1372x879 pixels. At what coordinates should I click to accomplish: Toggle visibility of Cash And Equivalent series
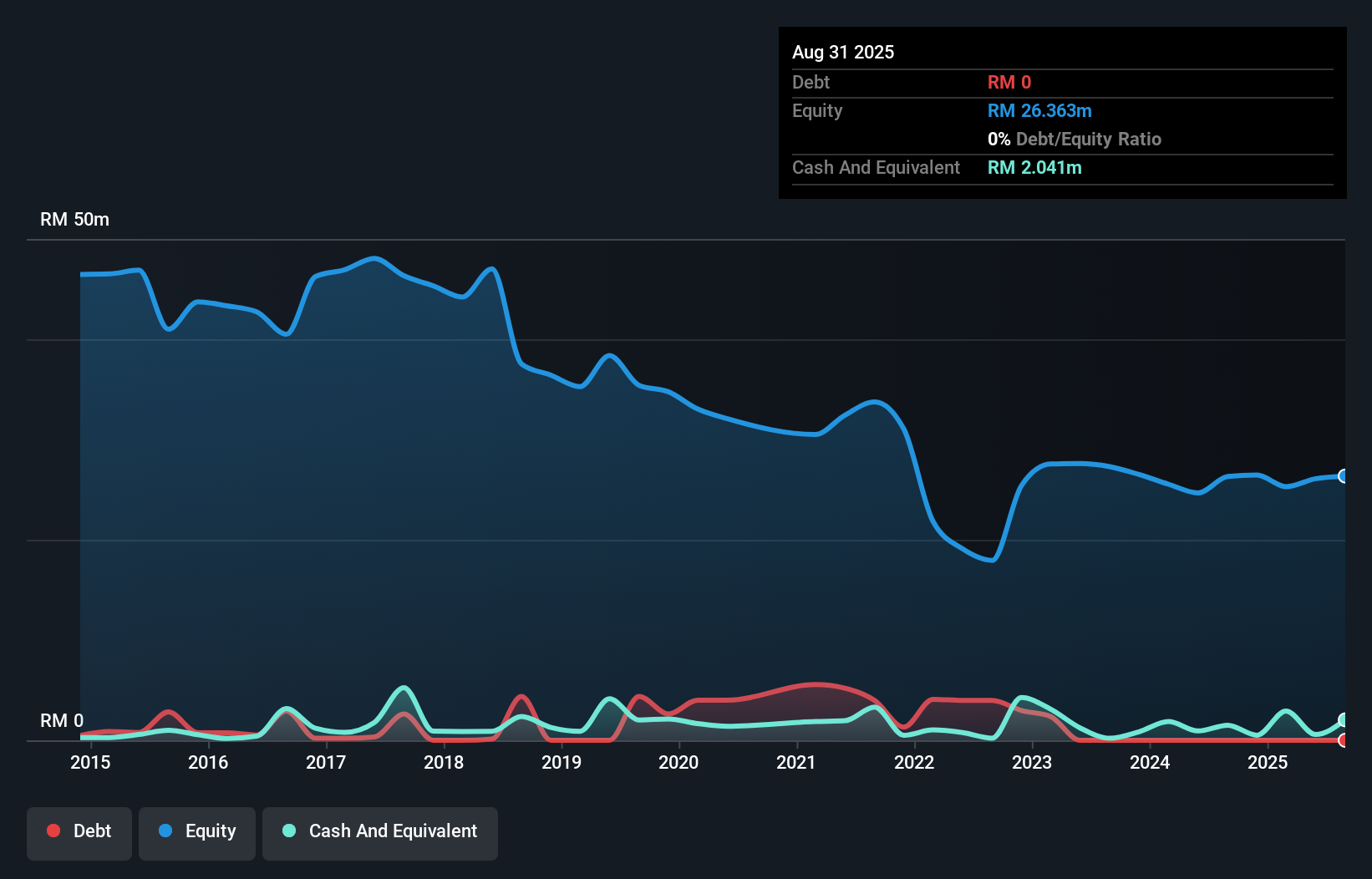point(380,831)
